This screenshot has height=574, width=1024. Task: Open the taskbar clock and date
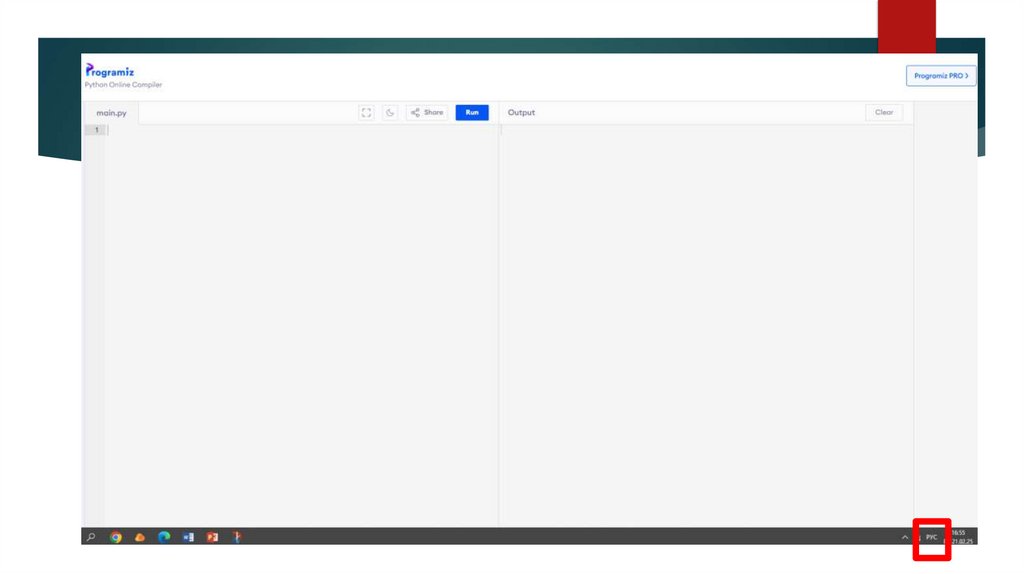961,537
